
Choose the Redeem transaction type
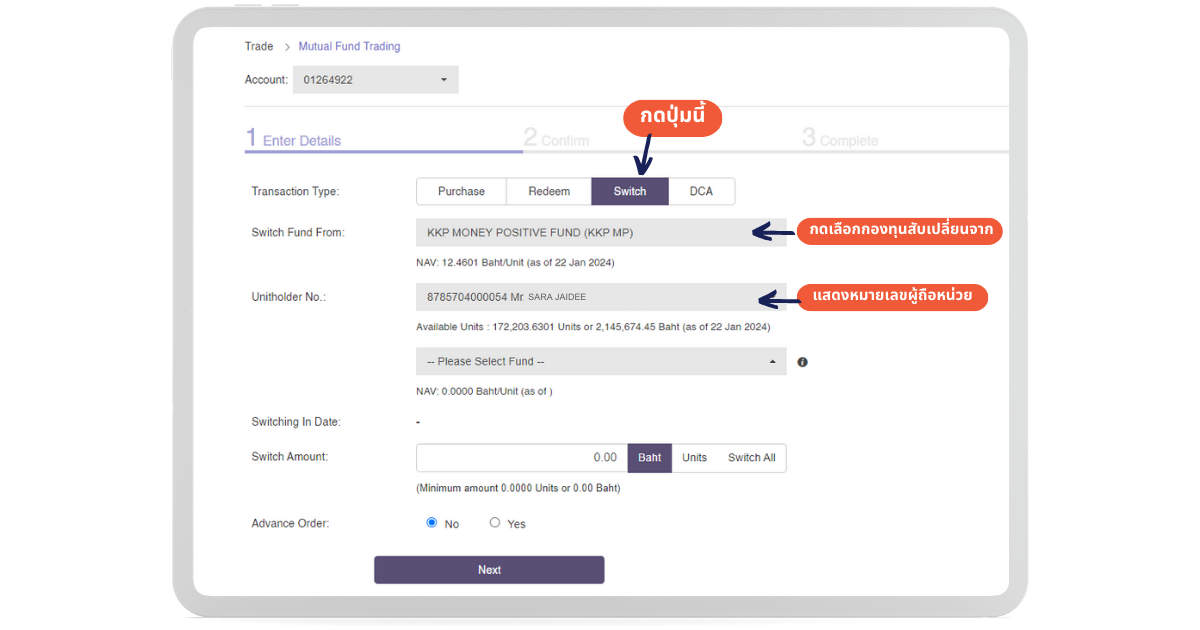(x=549, y=191)
